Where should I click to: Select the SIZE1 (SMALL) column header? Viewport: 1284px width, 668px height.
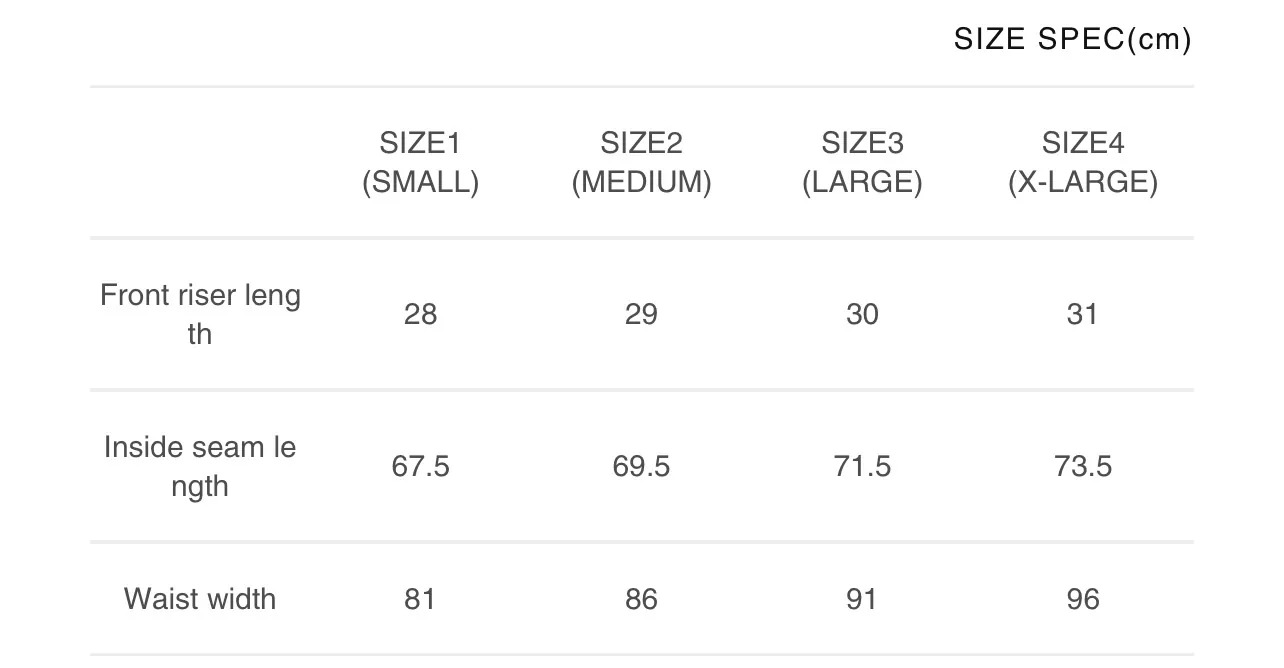tap(420, 163)
